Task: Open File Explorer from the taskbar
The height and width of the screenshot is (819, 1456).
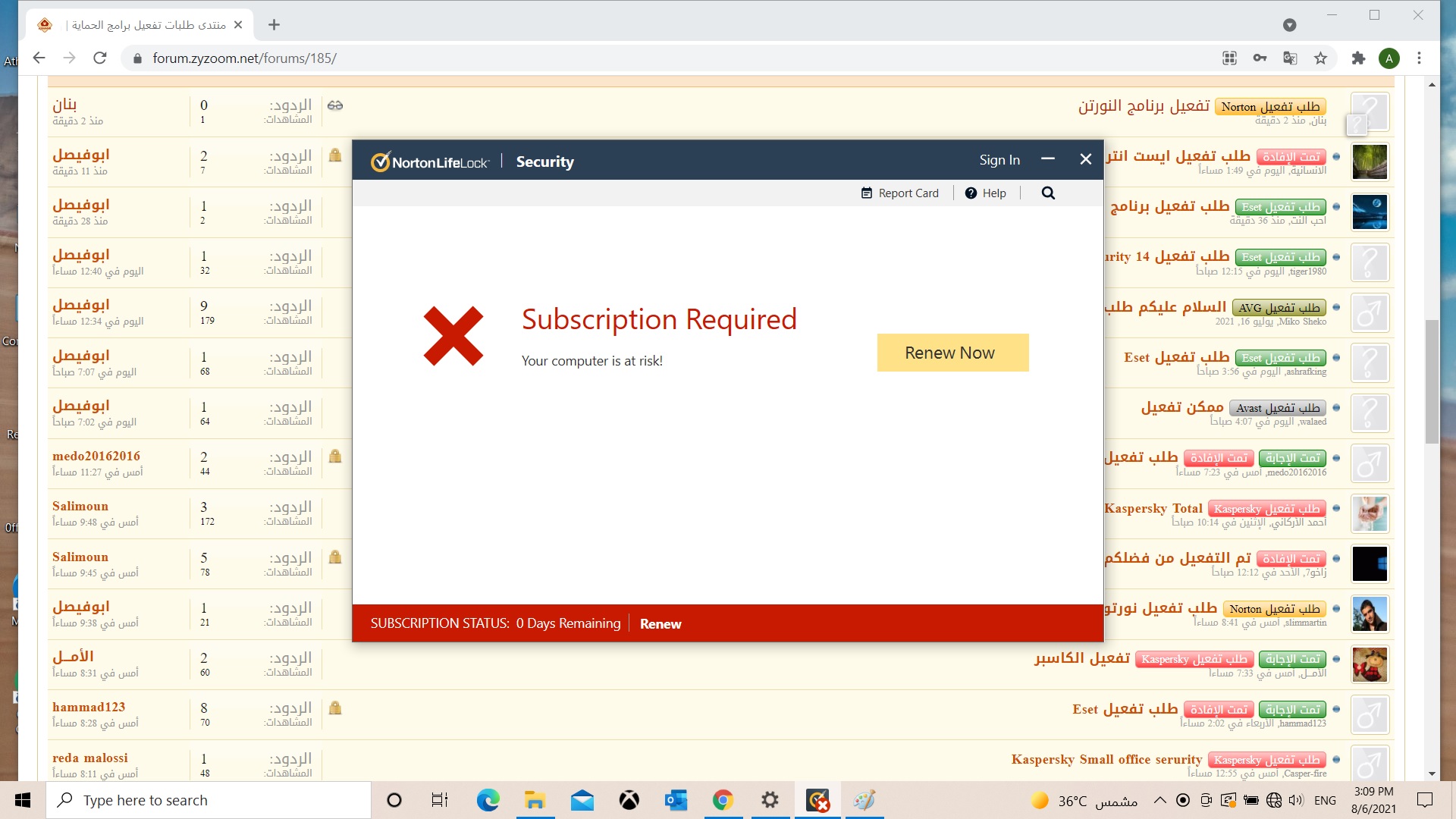Action: (x=535, y=800)
